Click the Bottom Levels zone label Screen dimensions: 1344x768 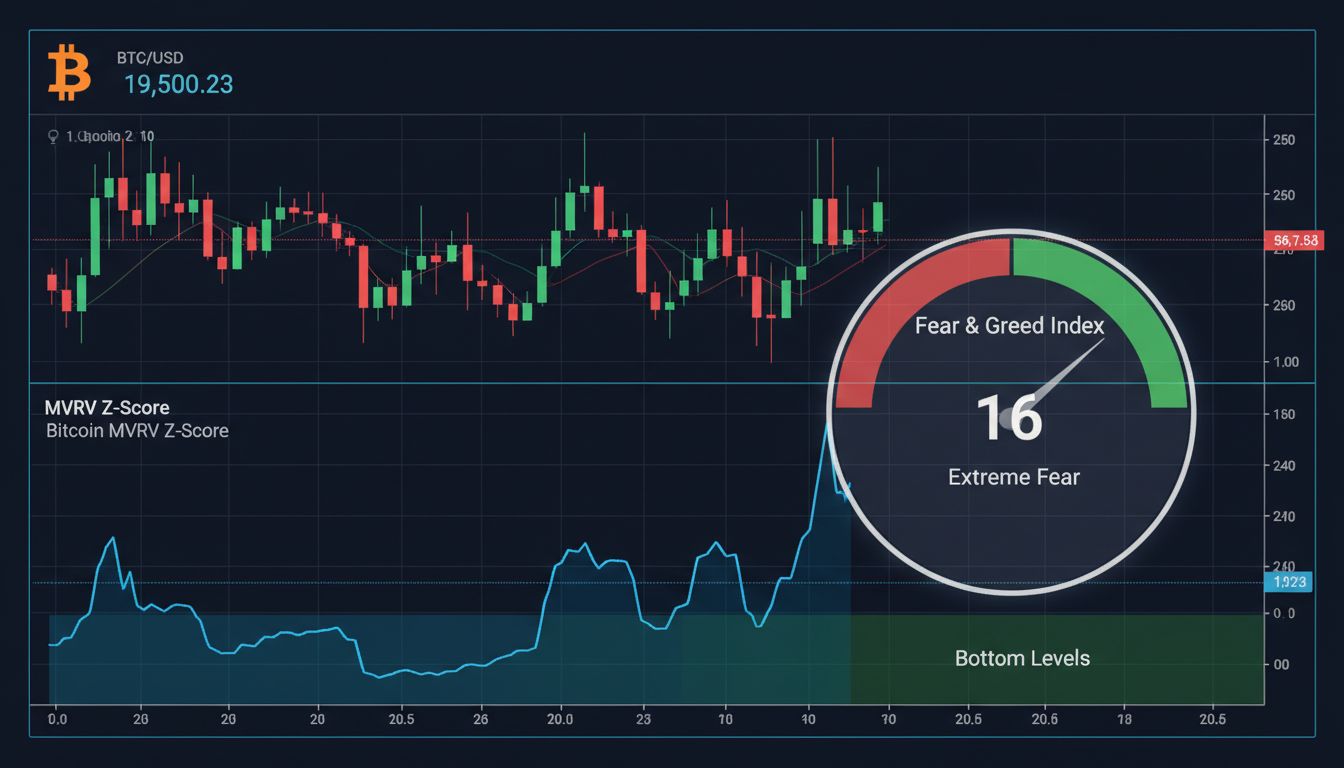(1022, 658)
